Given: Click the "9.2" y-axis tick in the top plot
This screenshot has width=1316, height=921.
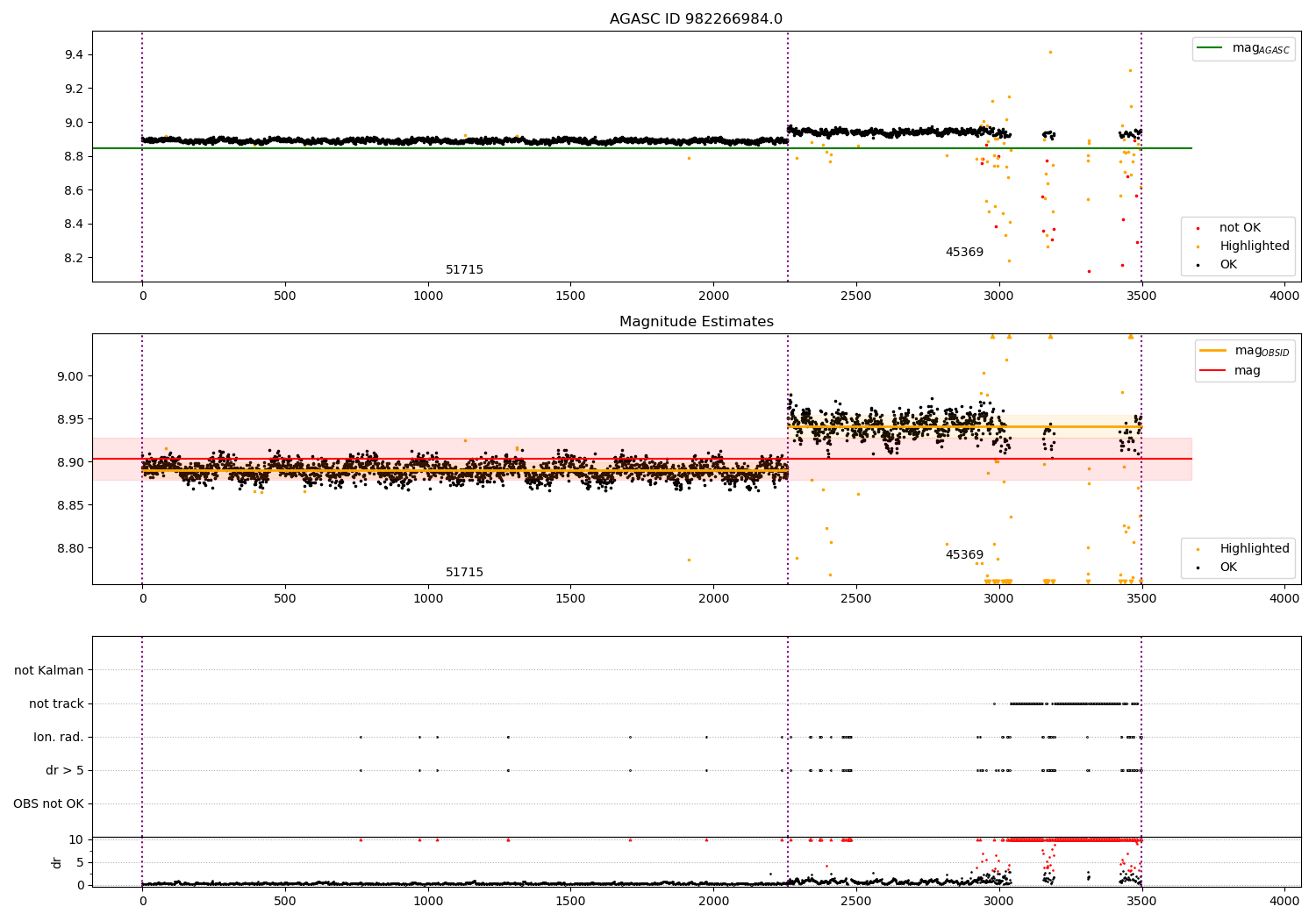Looking at the screenshot, I should point(75,89).
